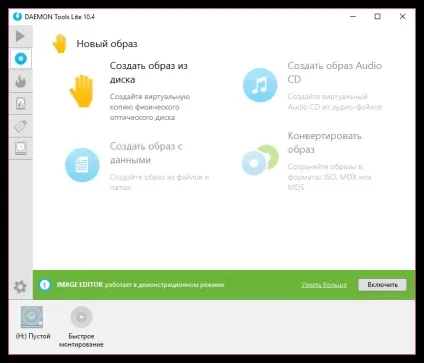Maximize the DAEMON Tools window
The height and width of the screenshot is (363, 424).
[x=377, y=16]
